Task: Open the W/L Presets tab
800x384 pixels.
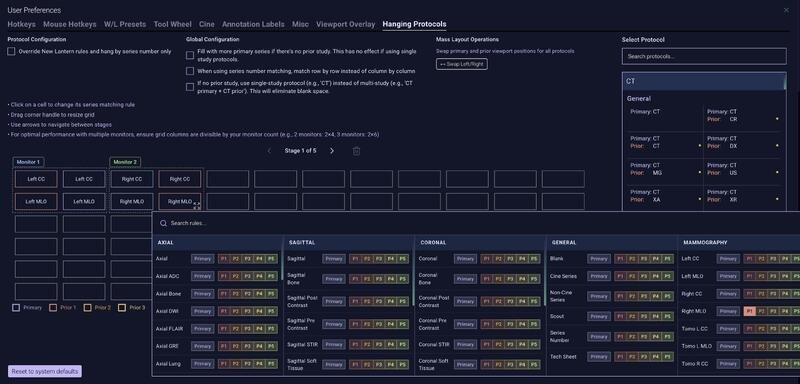Action: (125, 24)
